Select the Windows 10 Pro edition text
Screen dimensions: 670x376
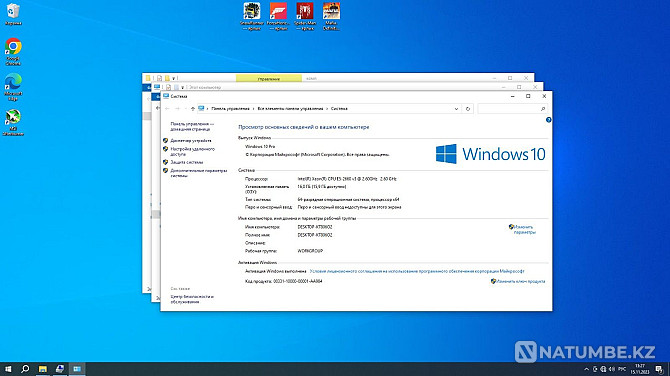click(260, 147)
